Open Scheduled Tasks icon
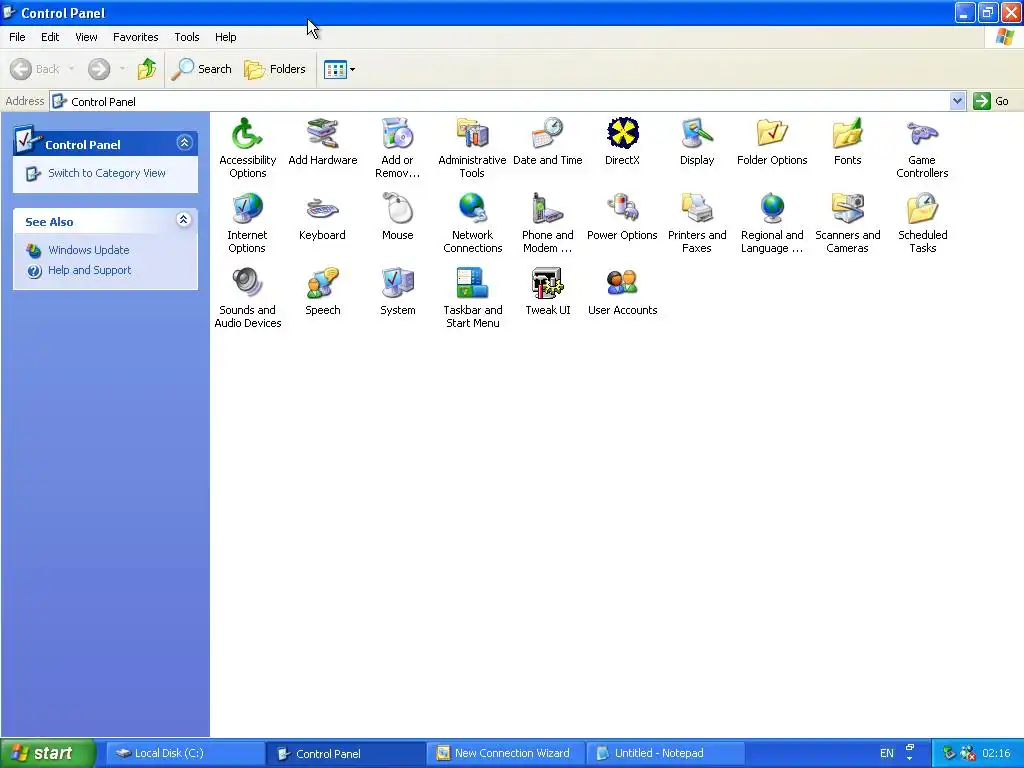The image size is (1024, 768). 922,223
